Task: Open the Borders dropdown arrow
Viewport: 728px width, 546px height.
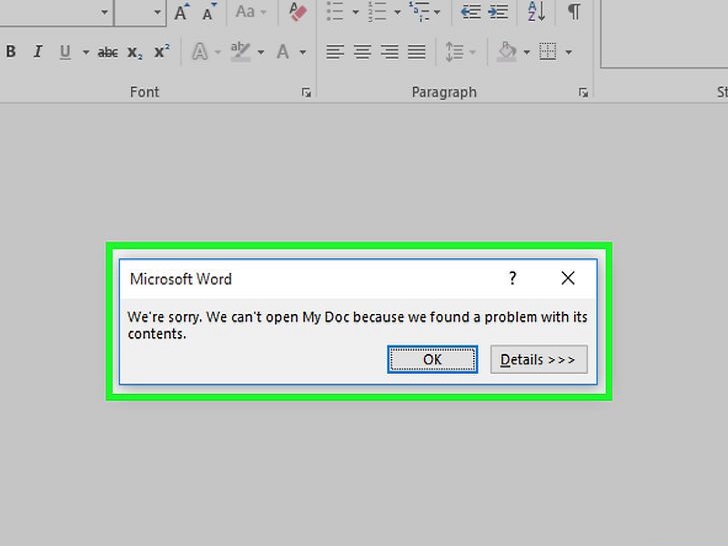Action: click(x=568, y=52)
